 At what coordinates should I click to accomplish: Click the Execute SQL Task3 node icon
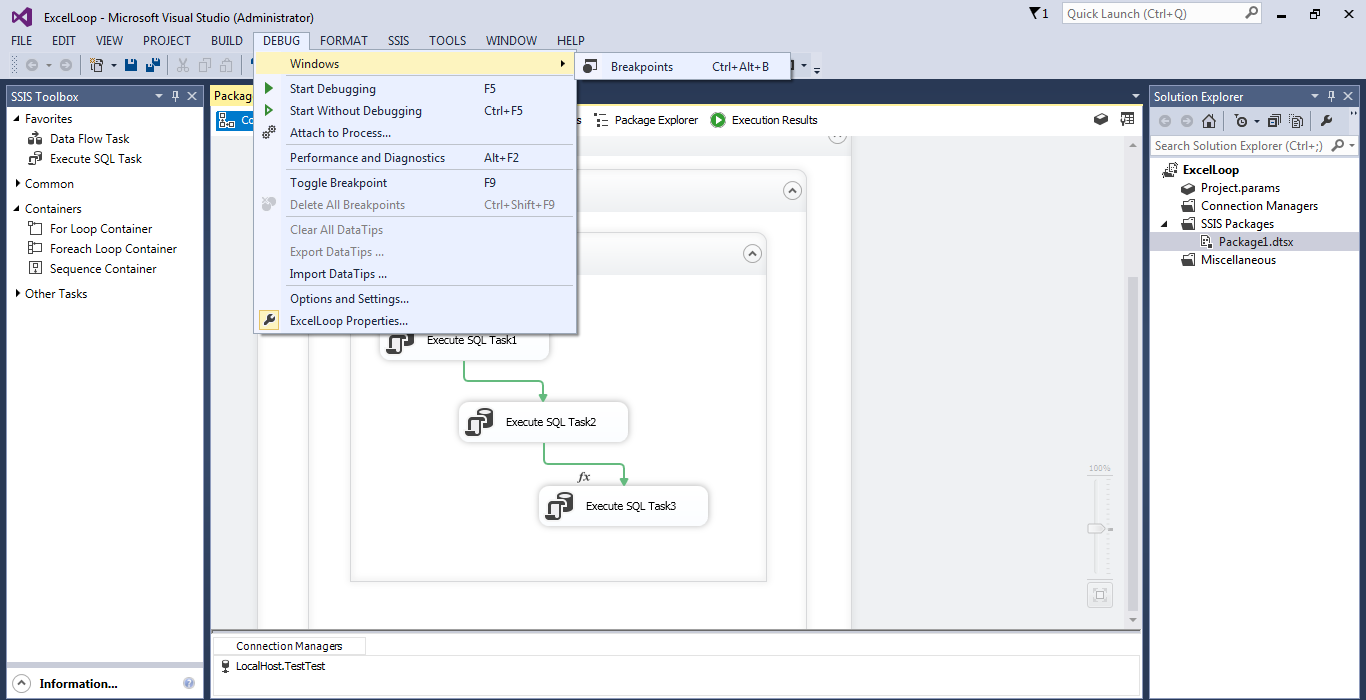click(x=560, y=506)
